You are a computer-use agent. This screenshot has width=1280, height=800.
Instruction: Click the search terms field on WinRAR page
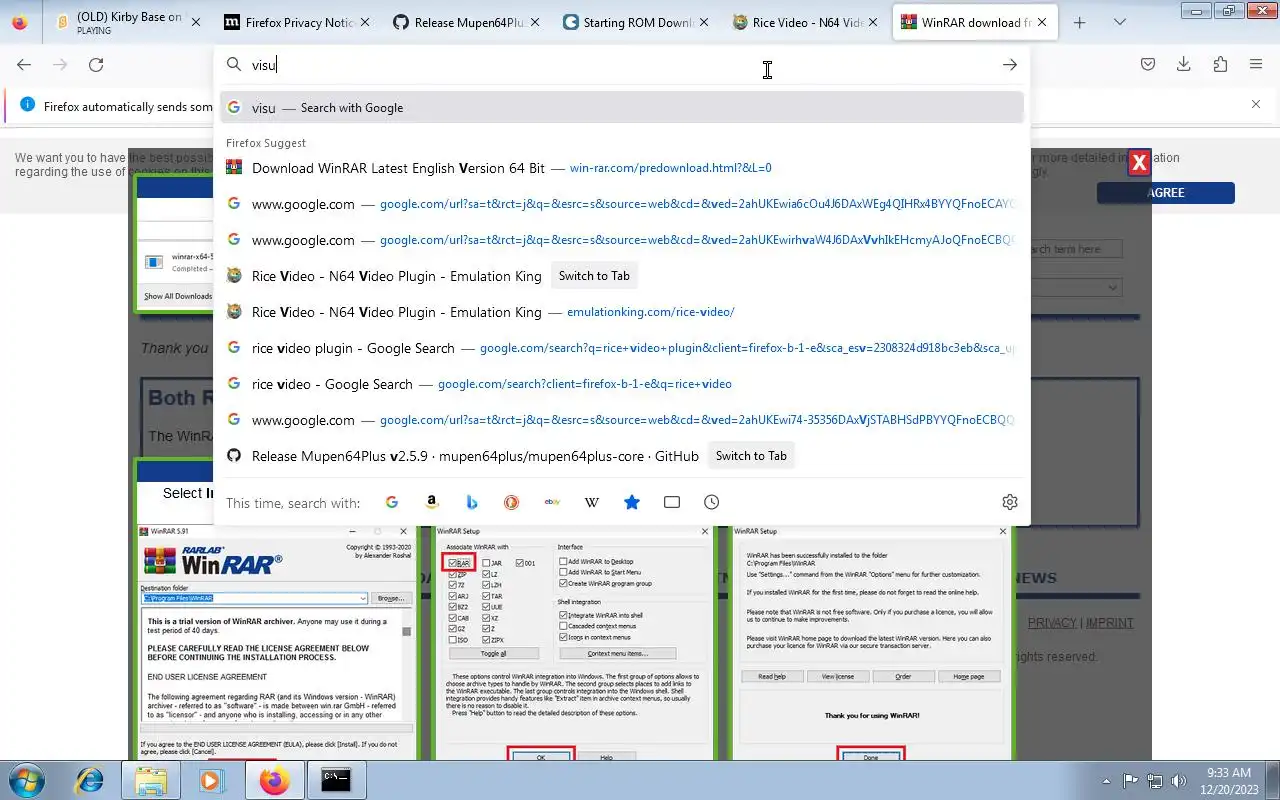1076,249
